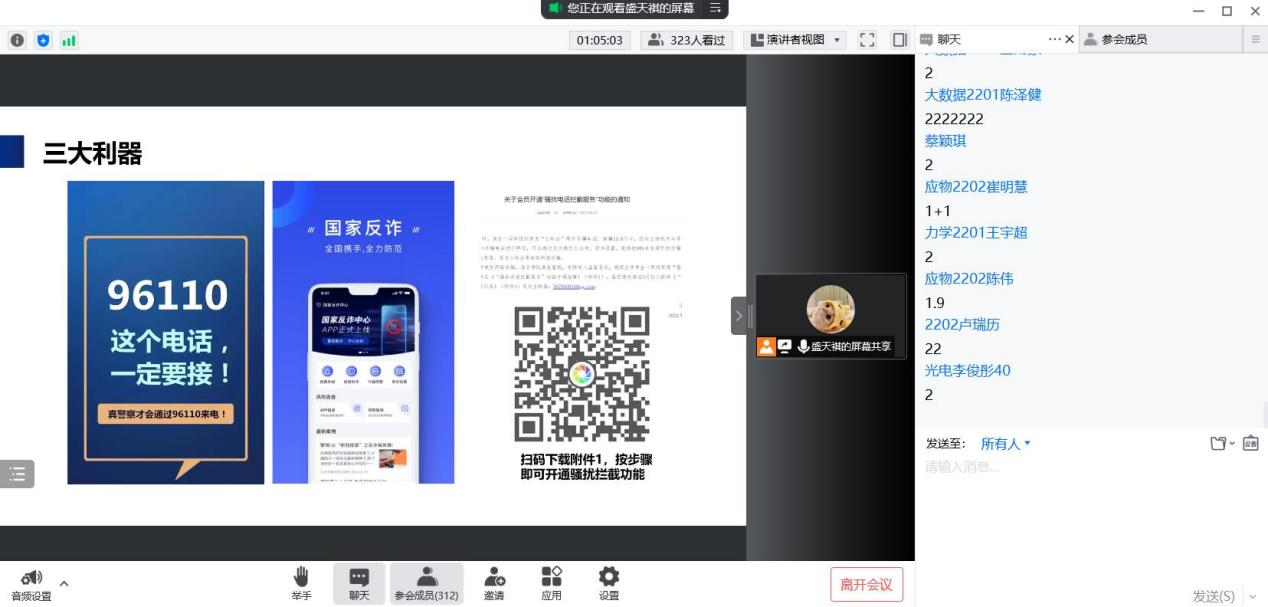Enter full screen mode
This screenshot has width=1268, height=607.
867,40
